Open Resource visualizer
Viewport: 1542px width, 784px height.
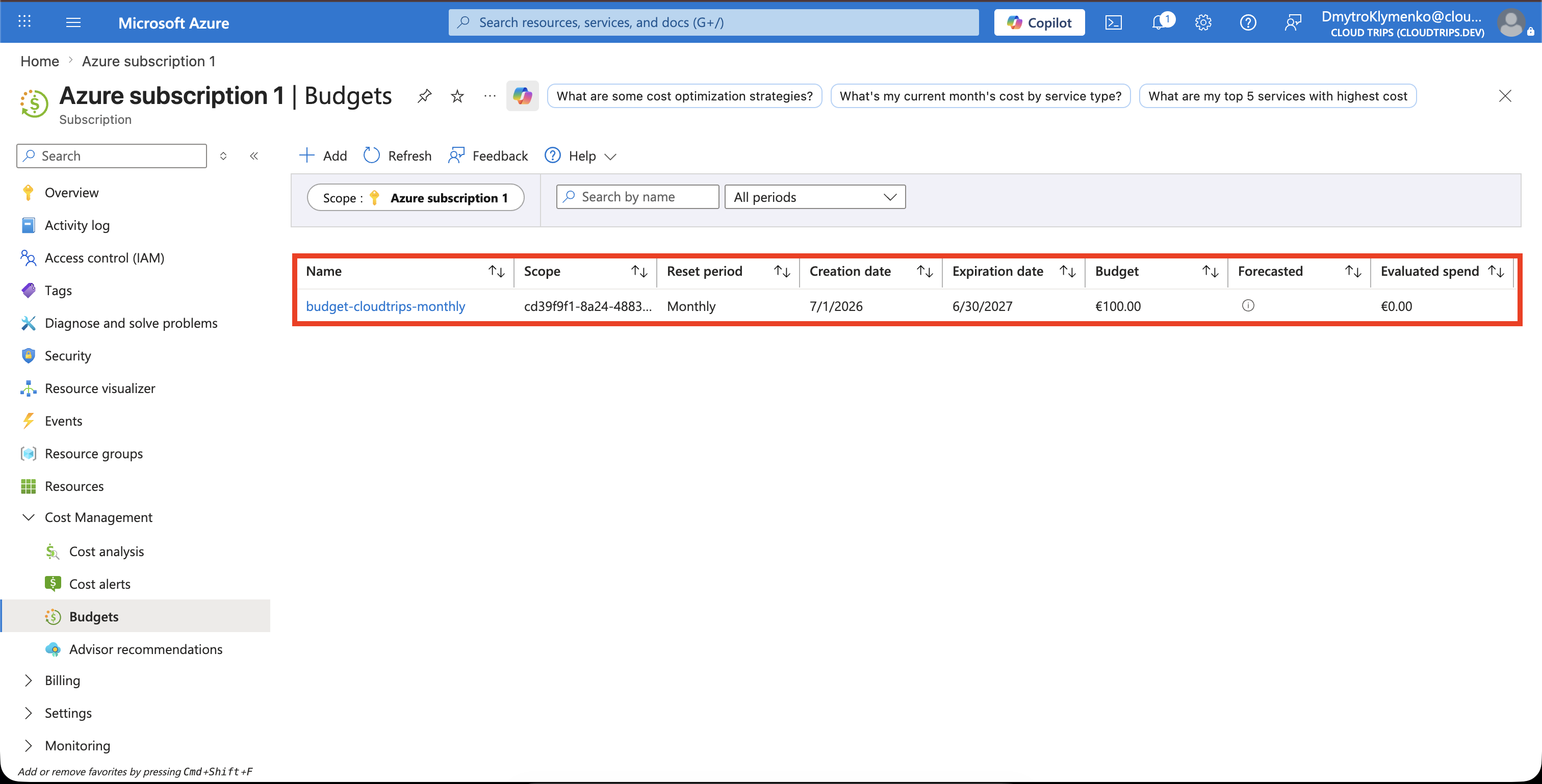point(100,388)
